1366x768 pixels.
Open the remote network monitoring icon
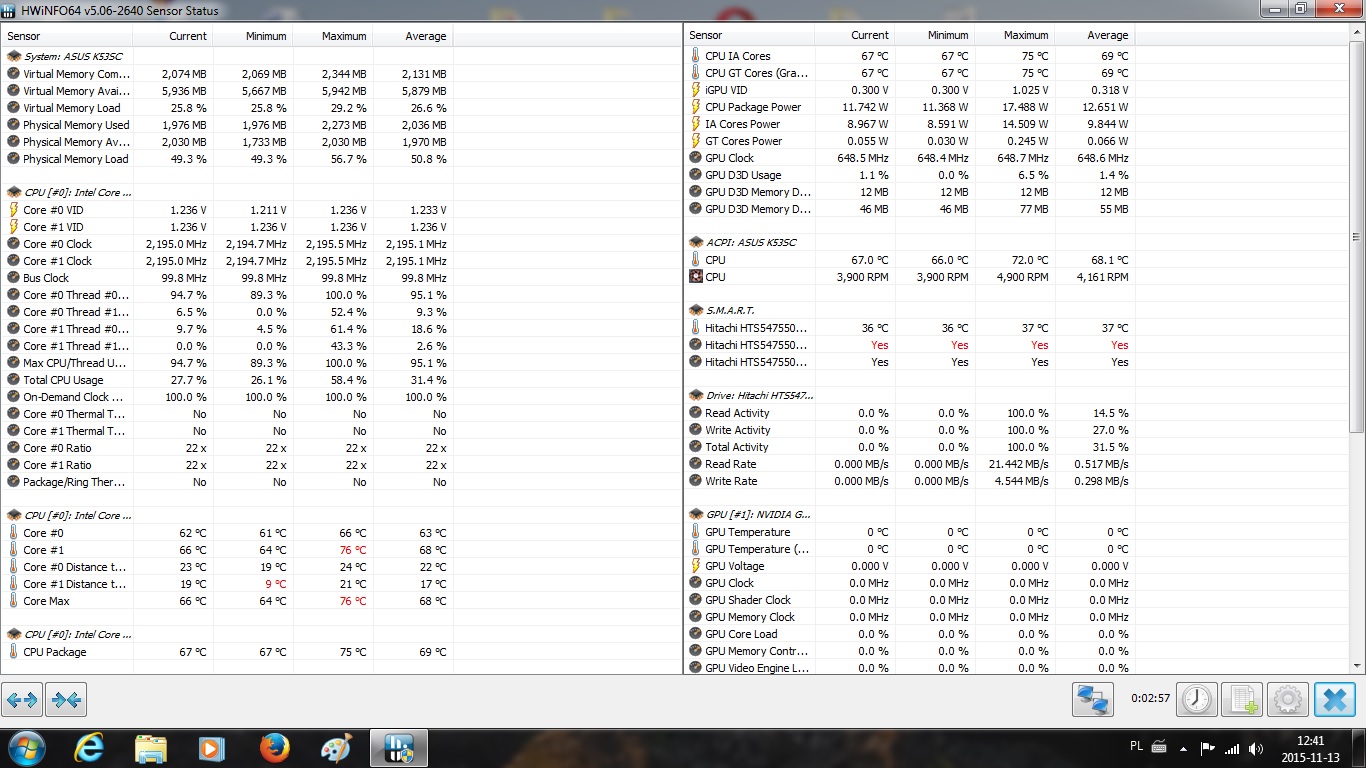point(1092,699)
